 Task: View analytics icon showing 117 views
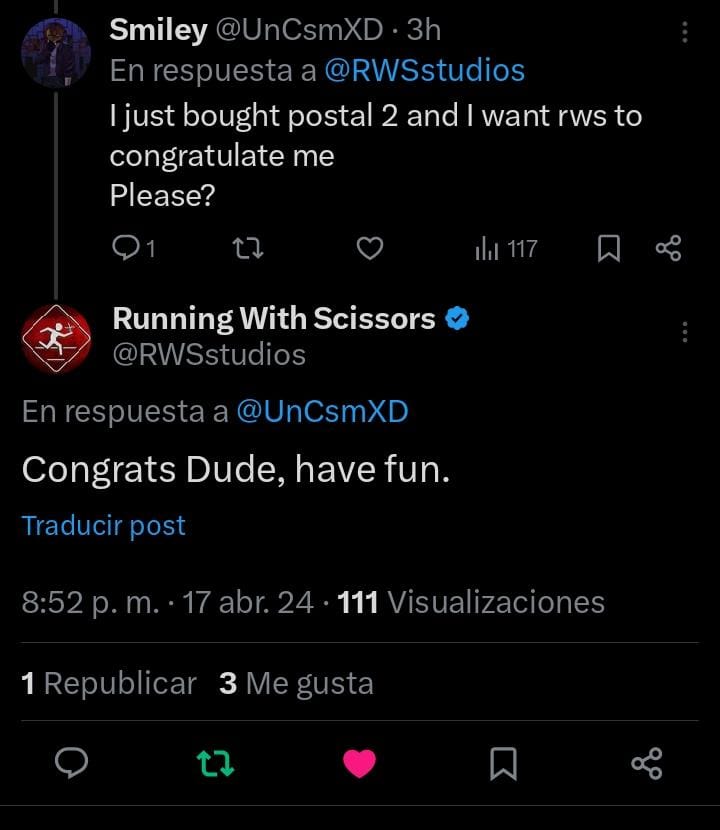506,248
